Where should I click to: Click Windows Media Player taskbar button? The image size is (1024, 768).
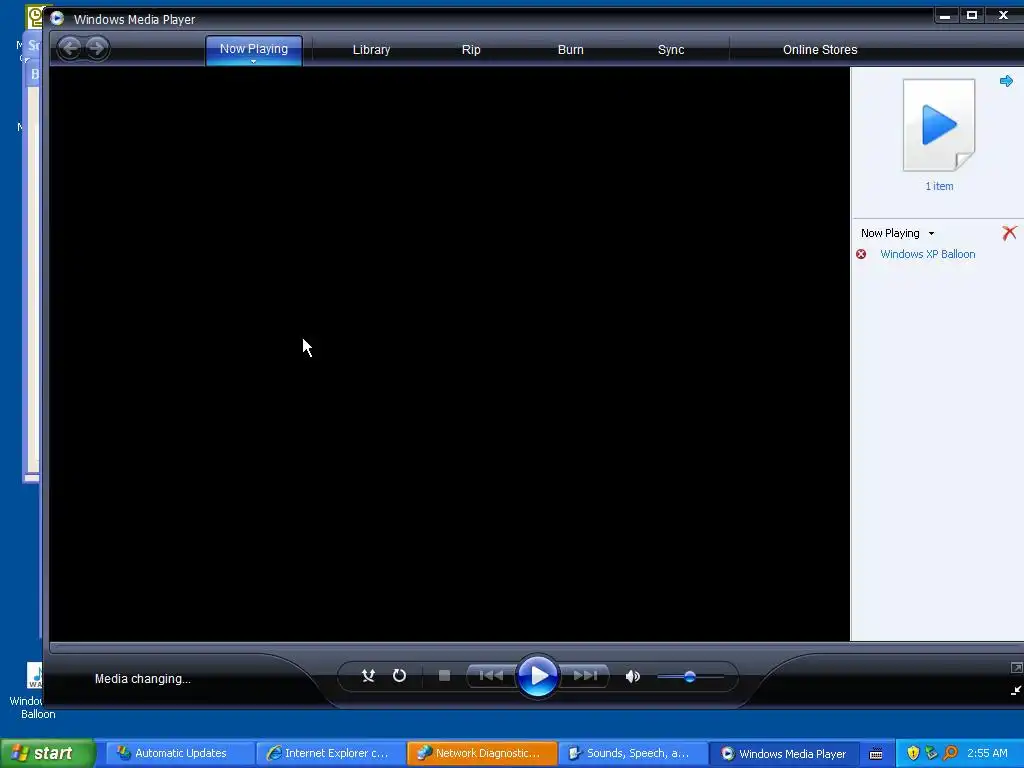click(x=784, y=753)
